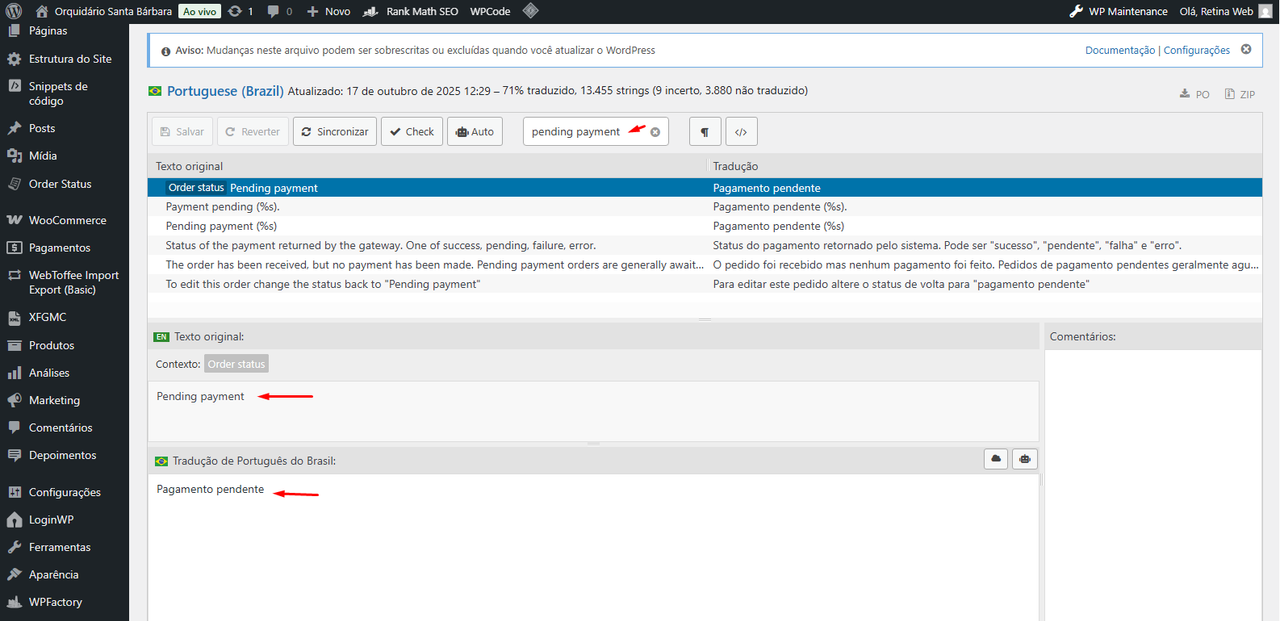Open the WordPress logo menu
Image resolution: width=1280 pixels, height=621 pixels.
[14, 11]
